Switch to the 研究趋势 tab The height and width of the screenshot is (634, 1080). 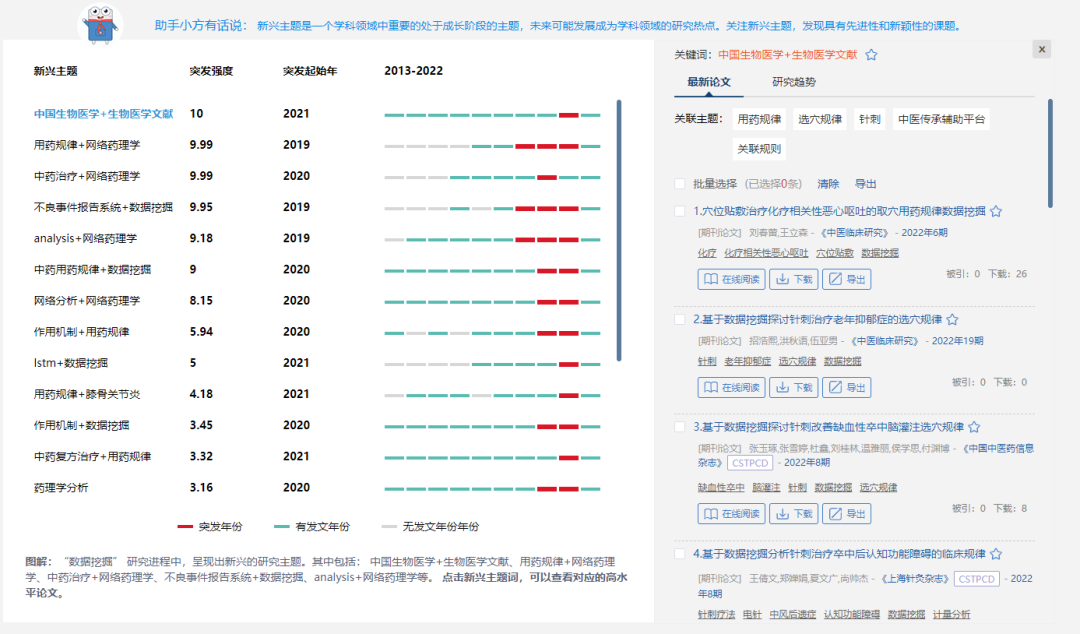tap(793, 82)
